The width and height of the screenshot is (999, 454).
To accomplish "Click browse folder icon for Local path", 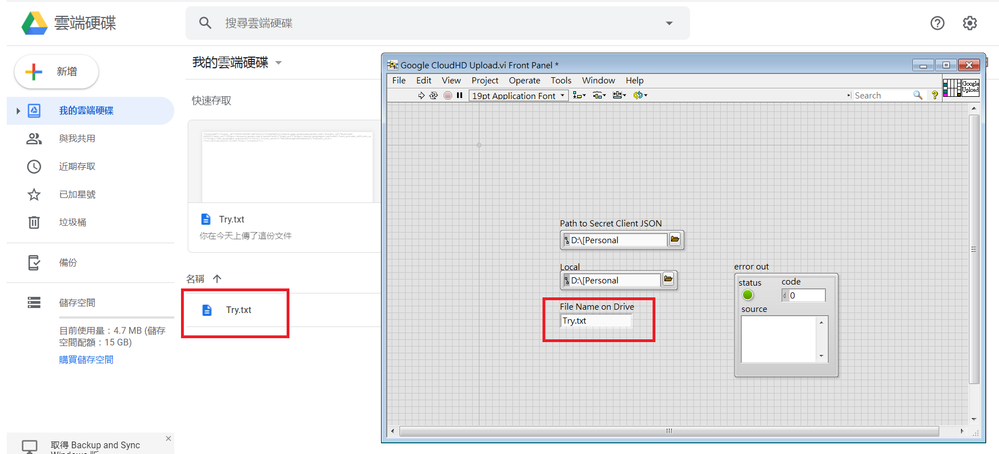I will 668,280.
